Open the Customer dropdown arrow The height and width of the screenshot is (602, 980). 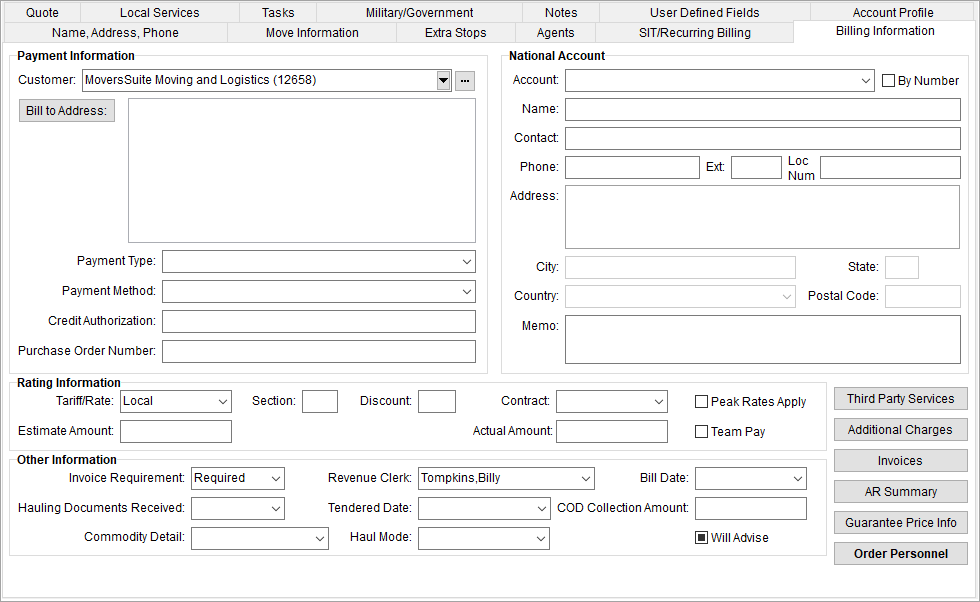coord(442,79)
